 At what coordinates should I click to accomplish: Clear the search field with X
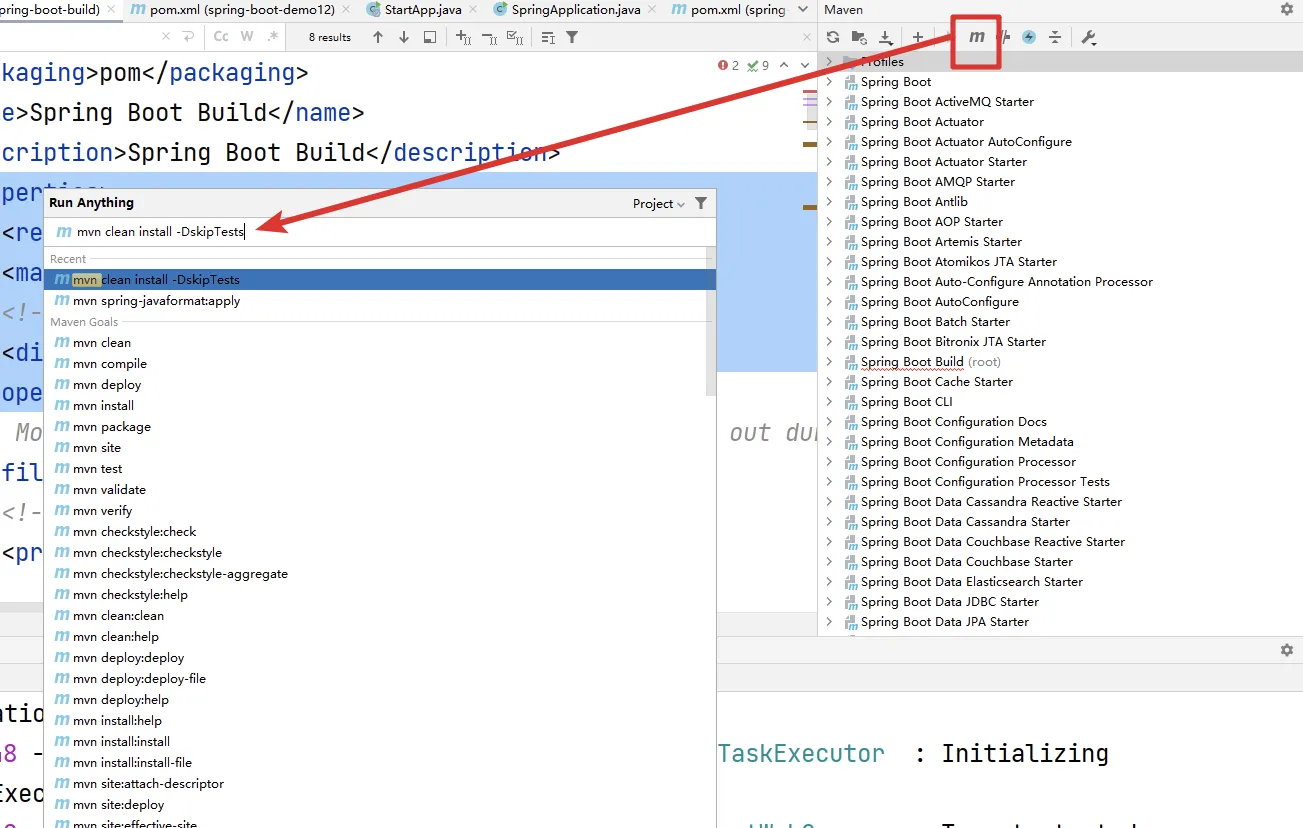point(166,37)
